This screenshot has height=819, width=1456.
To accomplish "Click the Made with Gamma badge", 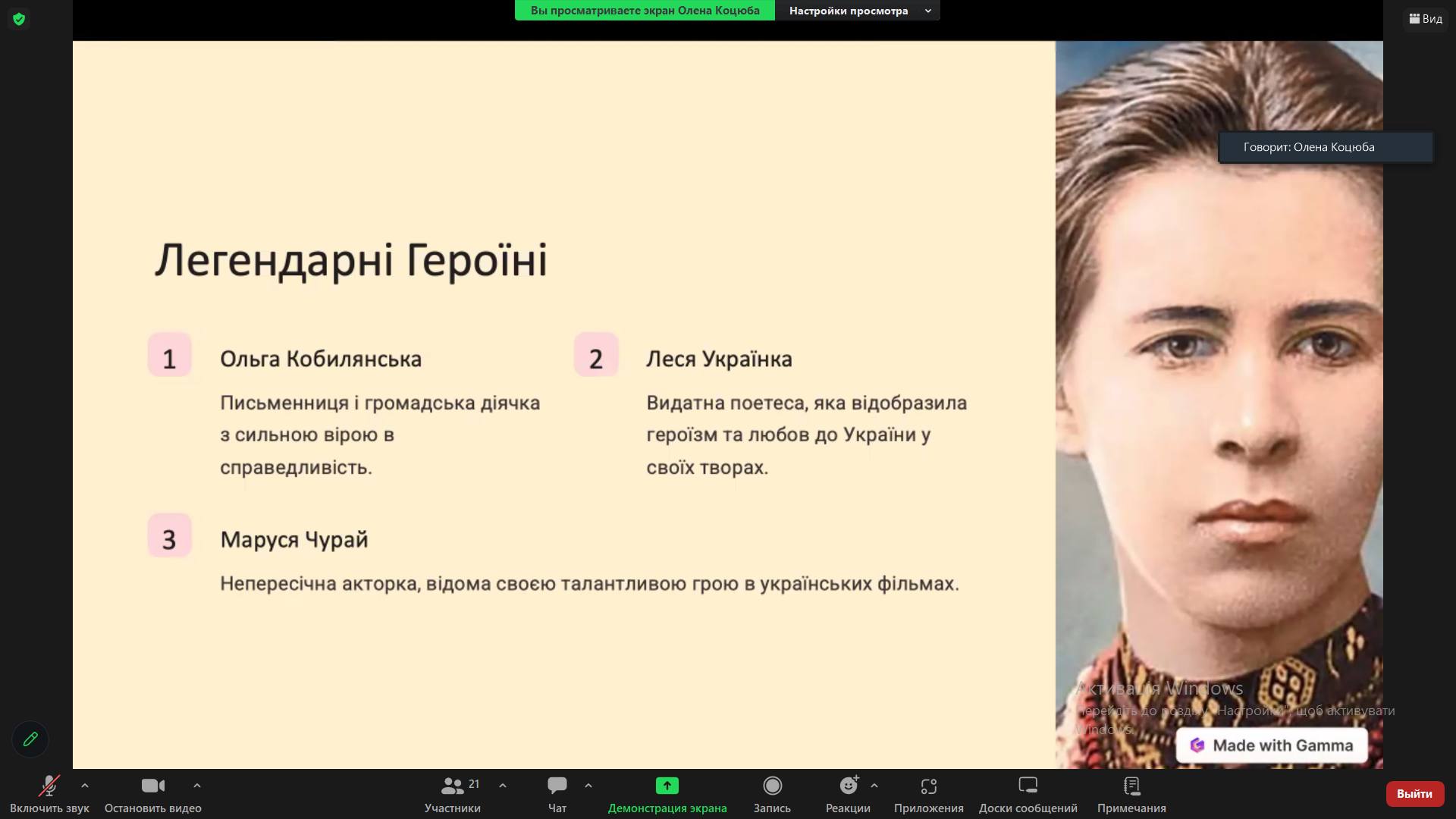I will point(1272,745).
